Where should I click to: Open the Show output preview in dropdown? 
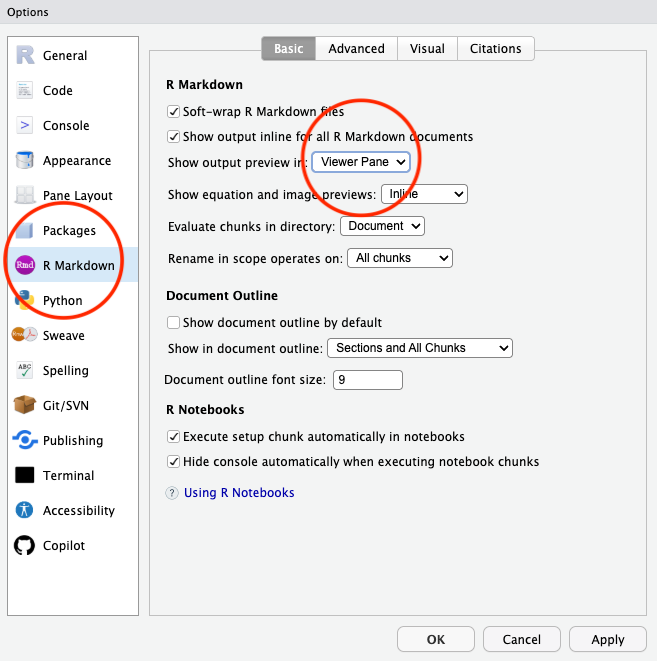coord(361,162)
